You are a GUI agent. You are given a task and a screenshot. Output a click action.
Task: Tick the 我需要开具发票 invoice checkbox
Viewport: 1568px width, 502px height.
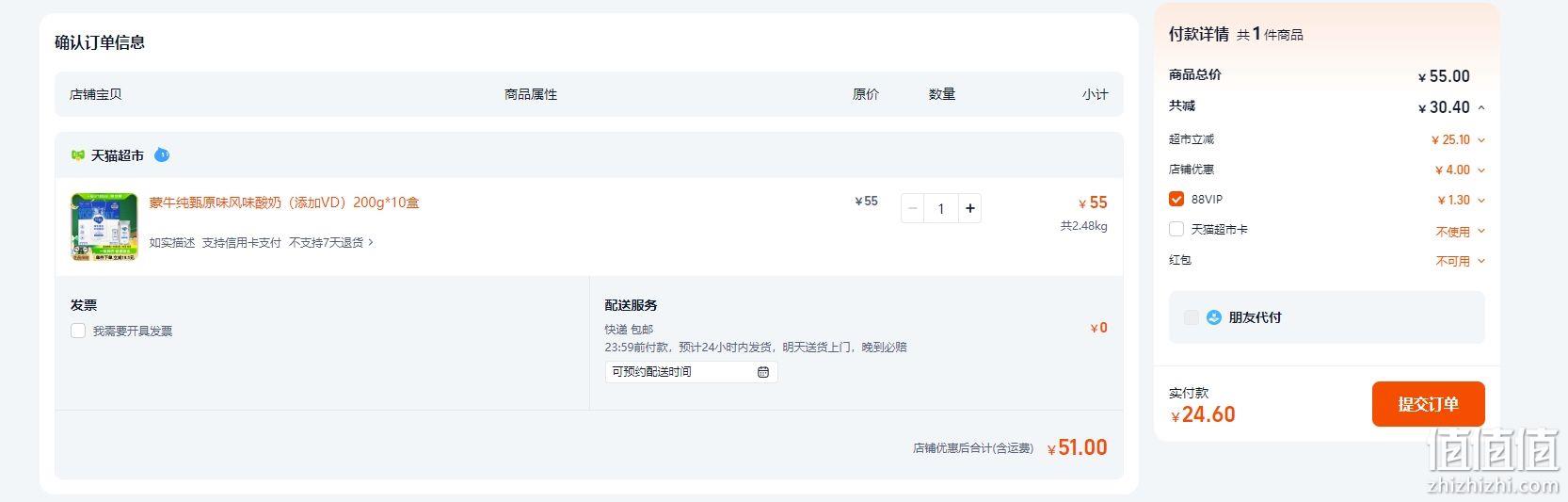pos(78,331)
